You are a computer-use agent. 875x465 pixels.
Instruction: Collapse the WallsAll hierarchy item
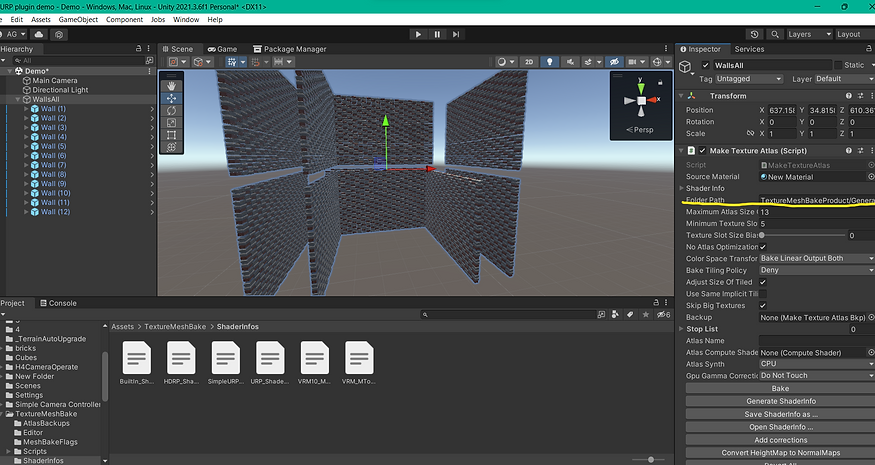tap(18, 99)
